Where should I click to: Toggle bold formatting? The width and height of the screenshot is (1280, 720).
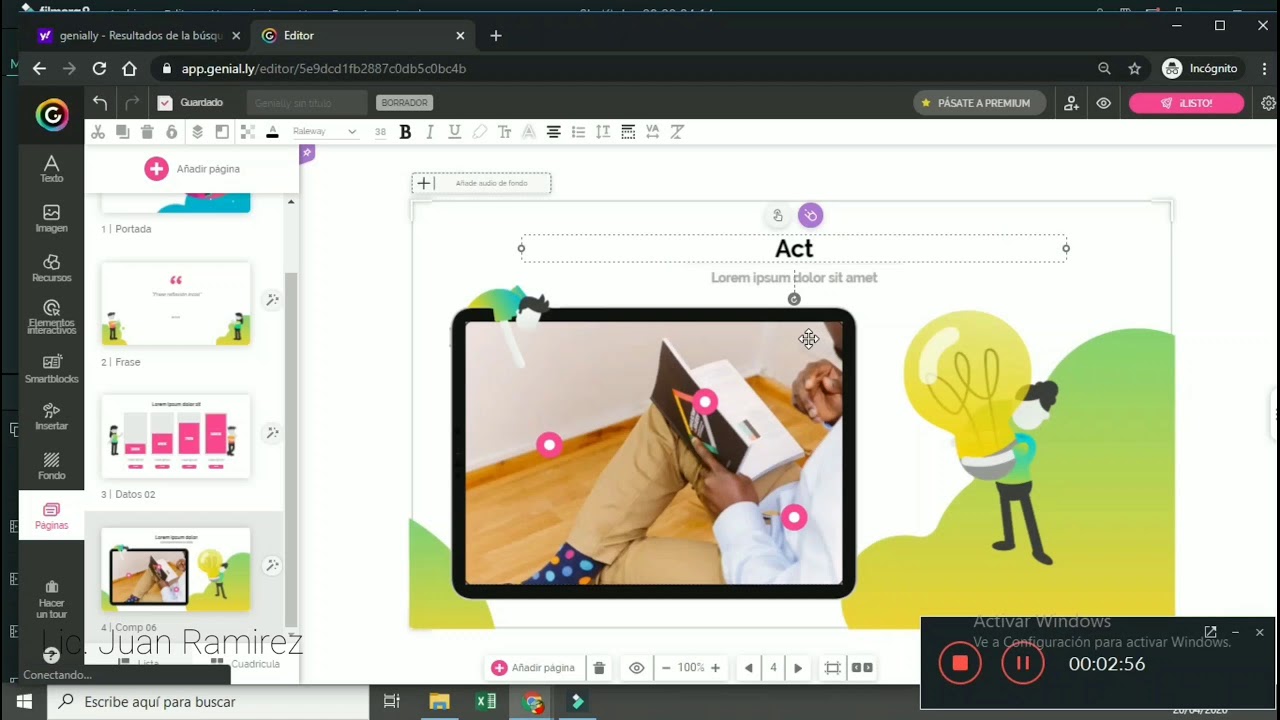(x=405, y=132)
